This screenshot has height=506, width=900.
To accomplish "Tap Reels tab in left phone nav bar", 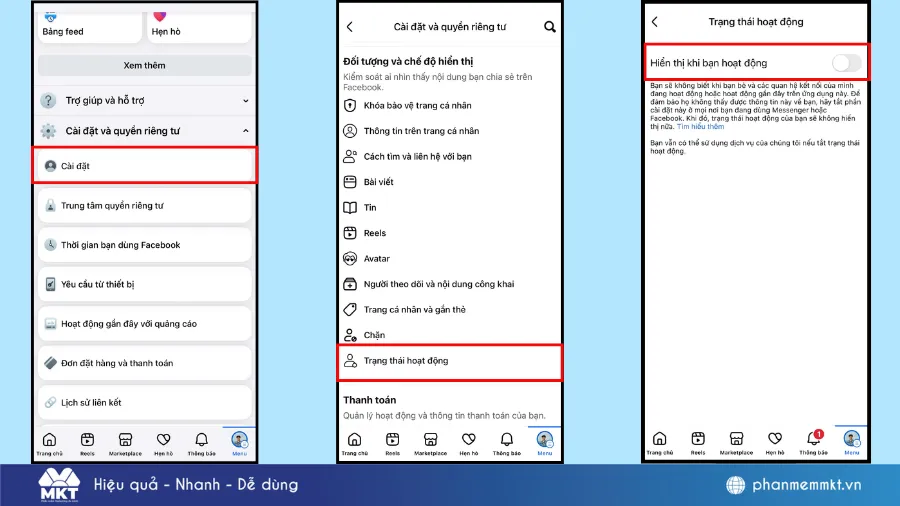I will click(x=87, y=443).
